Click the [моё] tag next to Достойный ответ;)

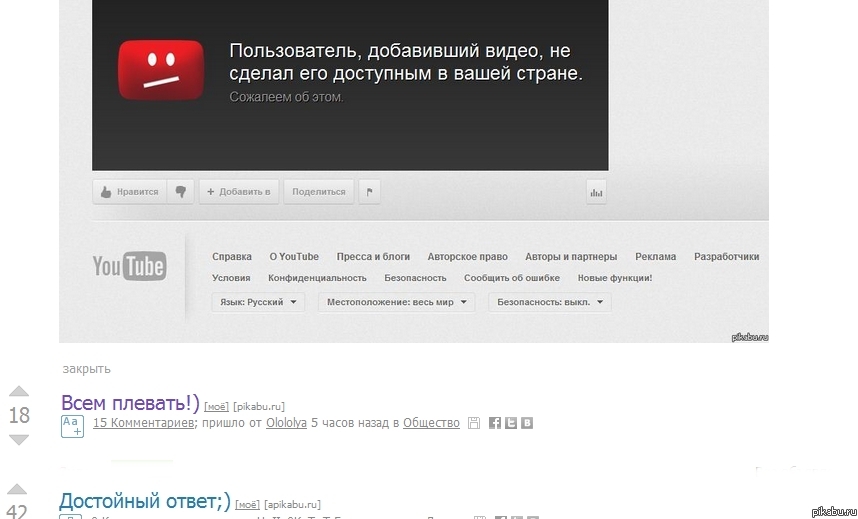(x=247, y=505)
